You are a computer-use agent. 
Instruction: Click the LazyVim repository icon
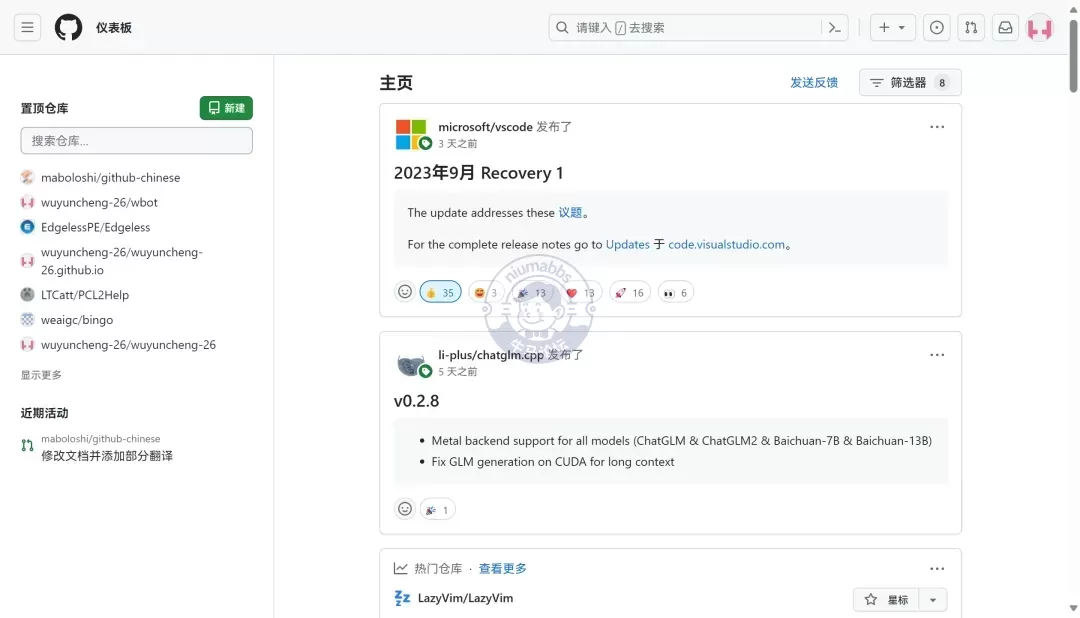click(x=402, y=598)
